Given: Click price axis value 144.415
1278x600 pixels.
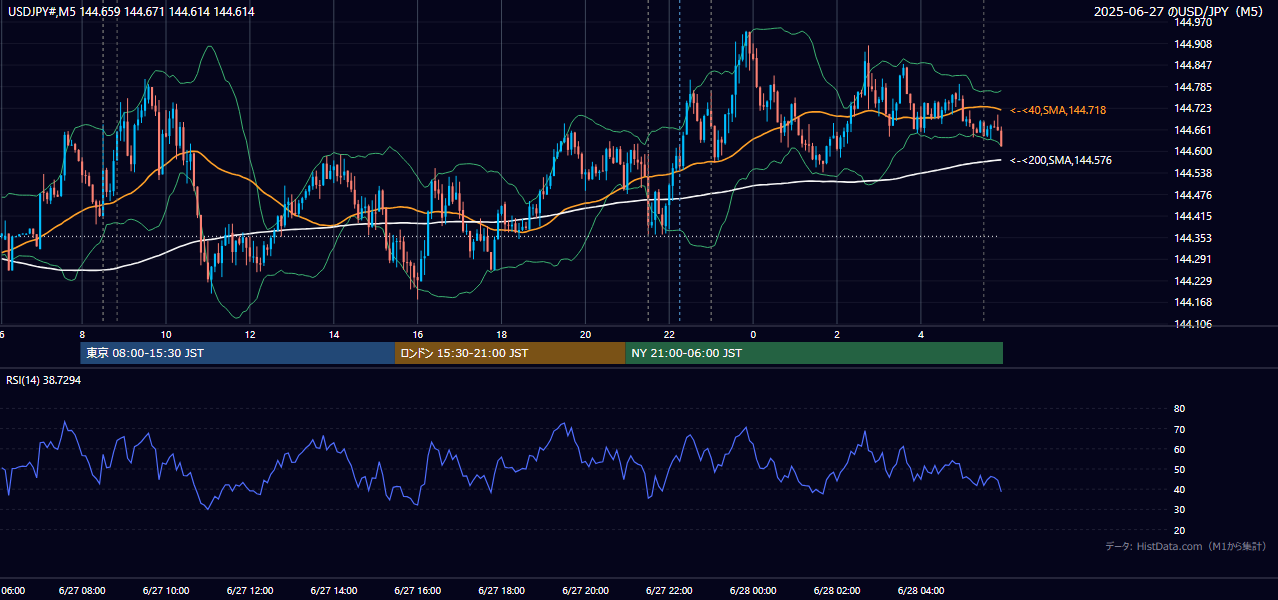Looking at the screenshot, I should point(1192,216).
